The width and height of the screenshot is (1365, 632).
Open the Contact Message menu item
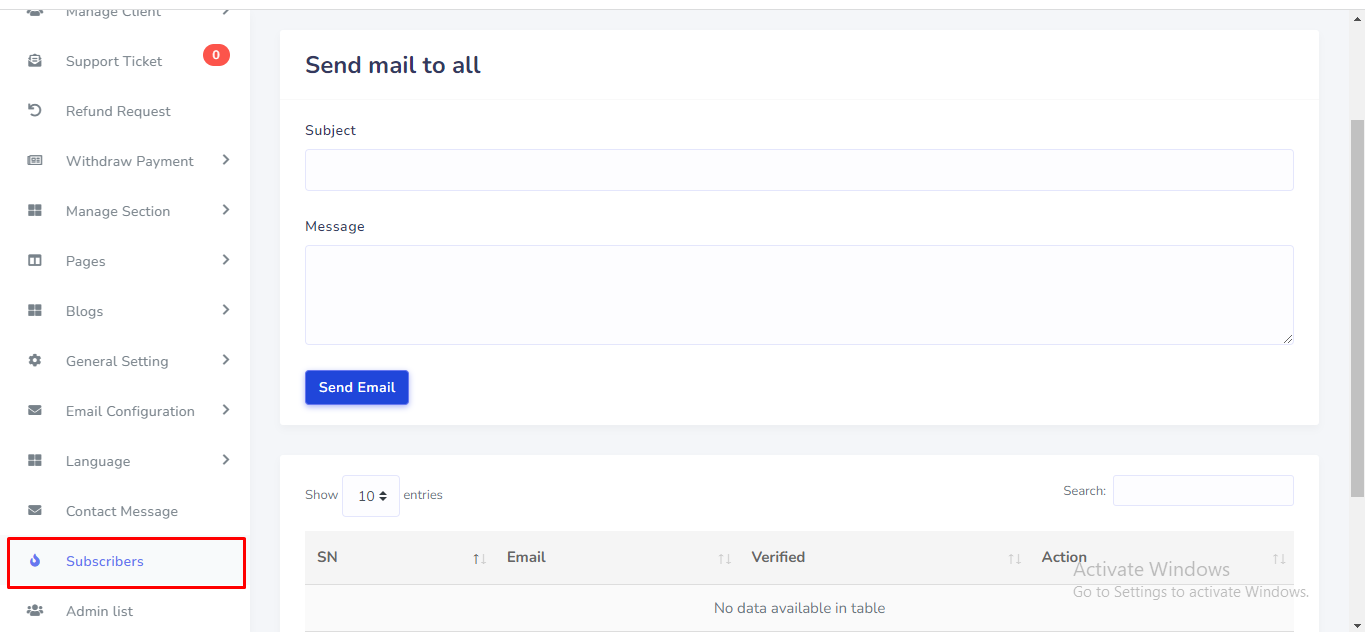tap(122, 511)
